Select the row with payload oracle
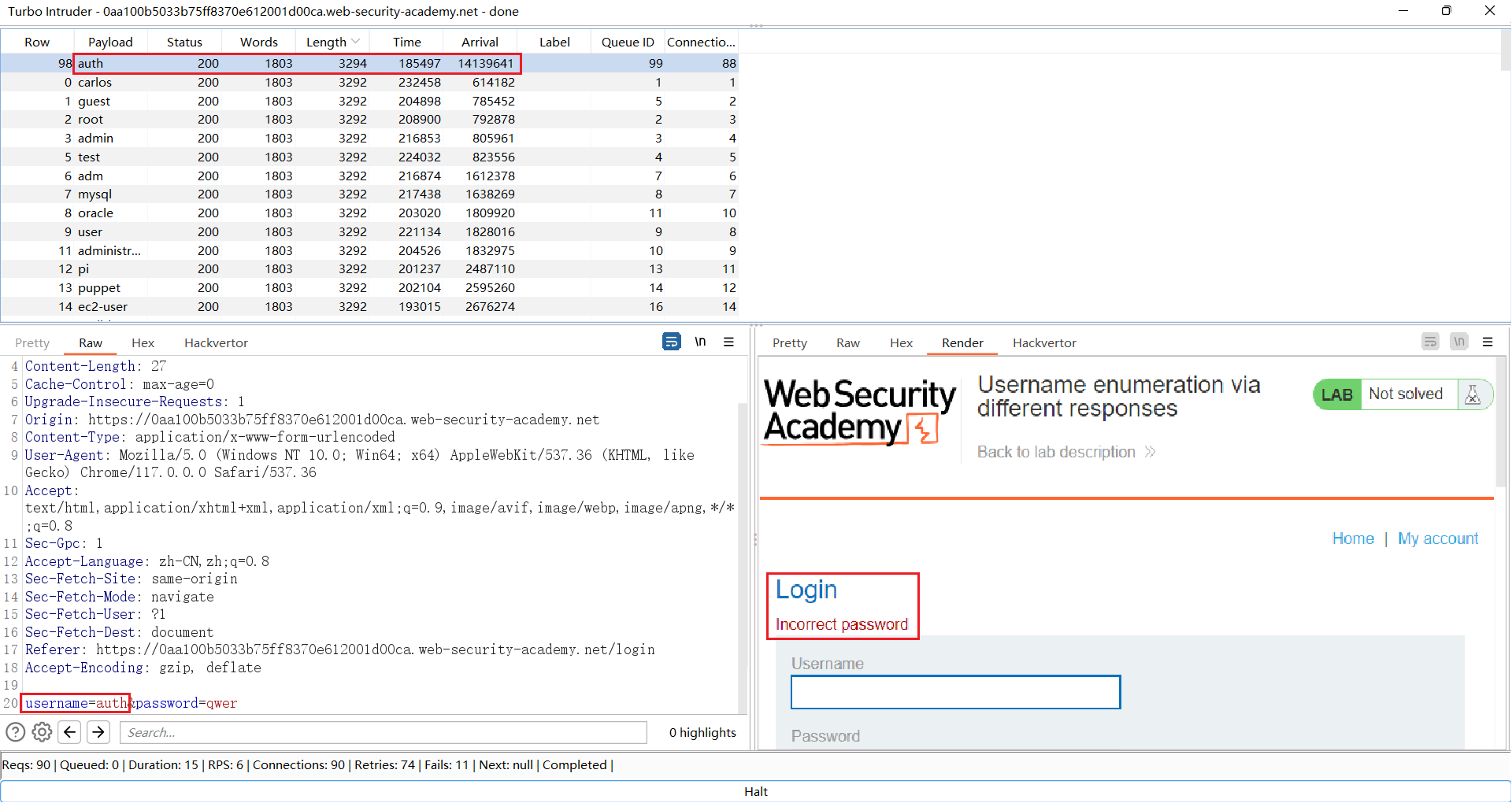Screen dimensions: 1512x803 [x=369, y=213]
